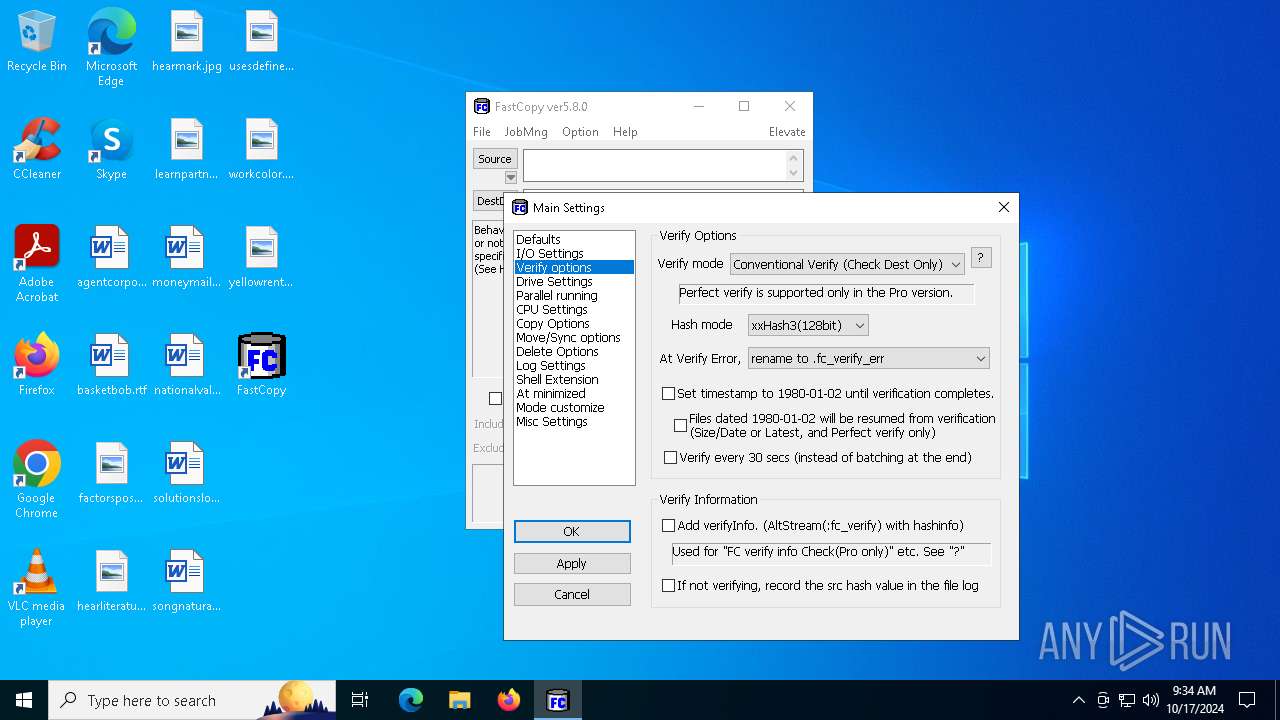Select the basketbob.rtf desktop file

point(111,366)
